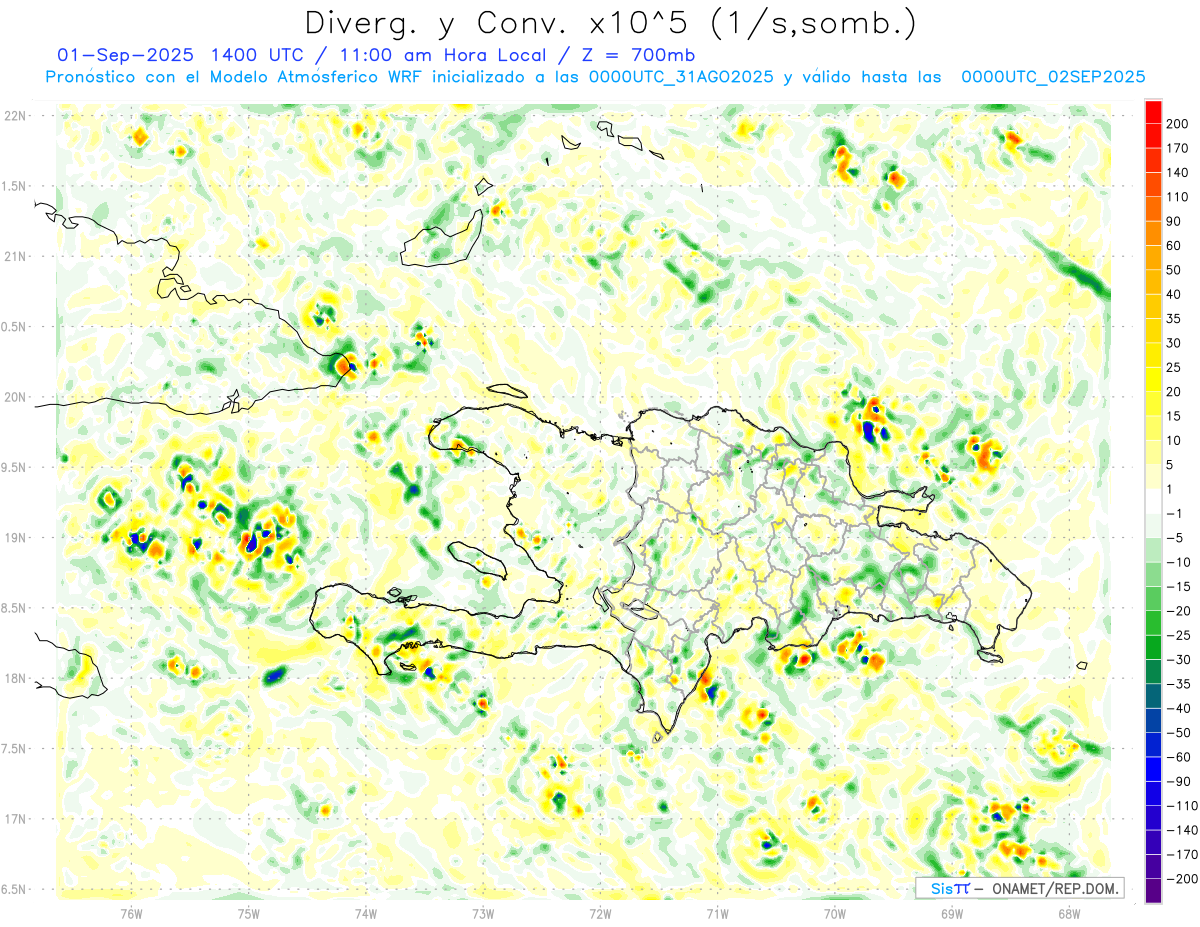The image size is (1200, 927).
Task: Click the '0.5N' latitude axis label
Action: (x=15, y=327)
